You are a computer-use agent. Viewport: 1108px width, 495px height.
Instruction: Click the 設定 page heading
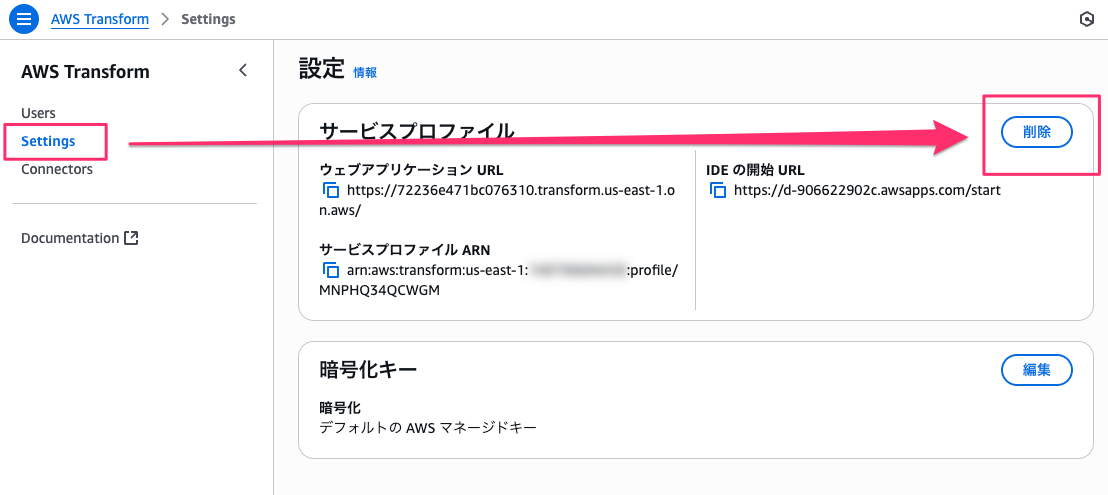tap(322, 68)
